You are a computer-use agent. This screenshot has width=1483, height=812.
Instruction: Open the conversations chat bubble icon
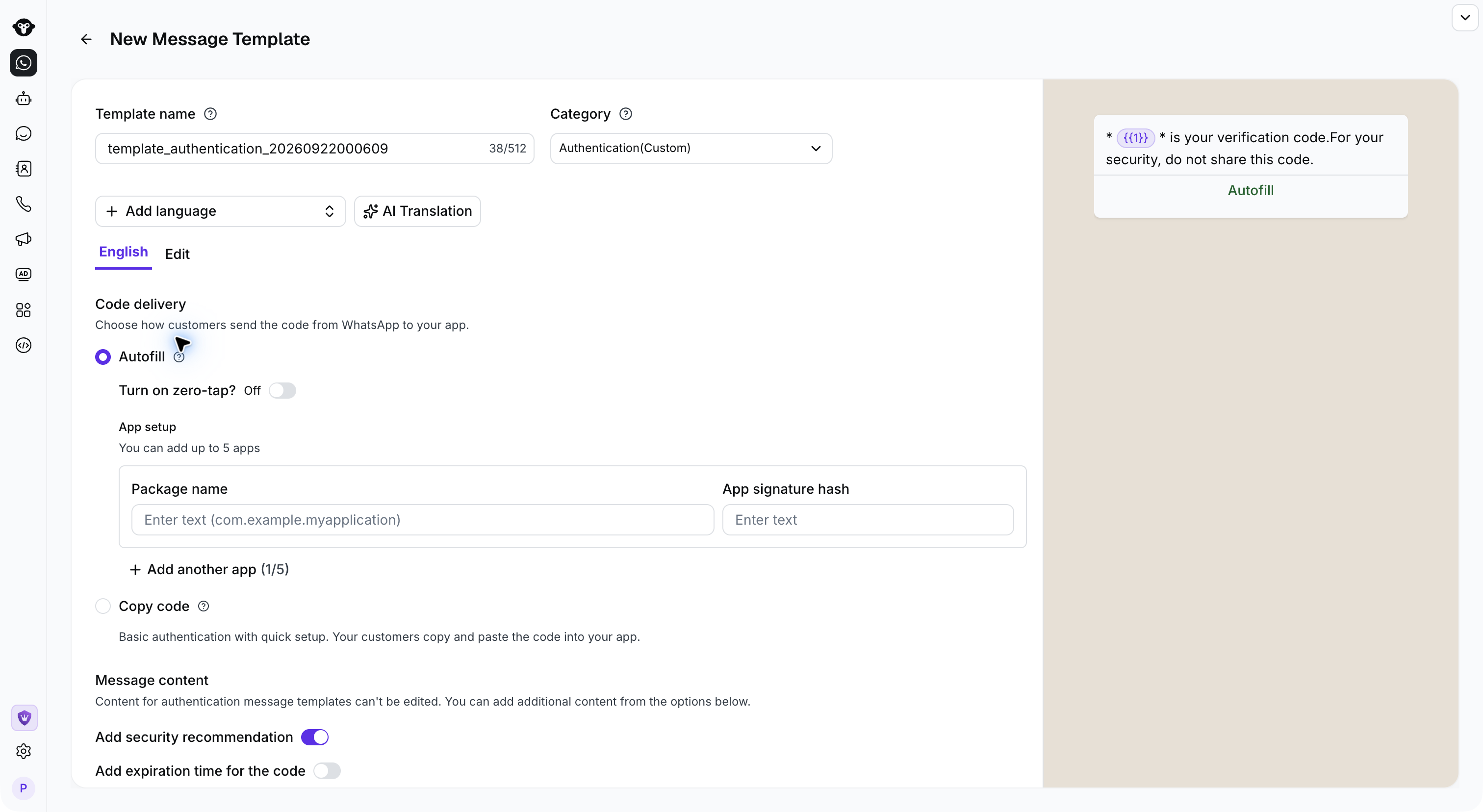tap(24, 133)
